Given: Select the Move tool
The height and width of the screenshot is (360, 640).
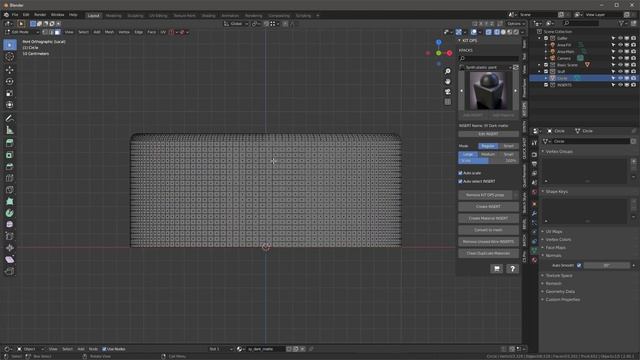Looking at the screenshot, I should tap(9, 69).
